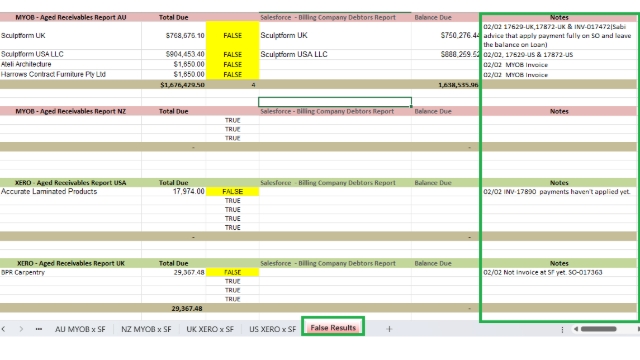Select XERO - Aged Receivables Report UK header
Image resolution: width=640 pixels, height=360 pixels.
pos(71,263)
